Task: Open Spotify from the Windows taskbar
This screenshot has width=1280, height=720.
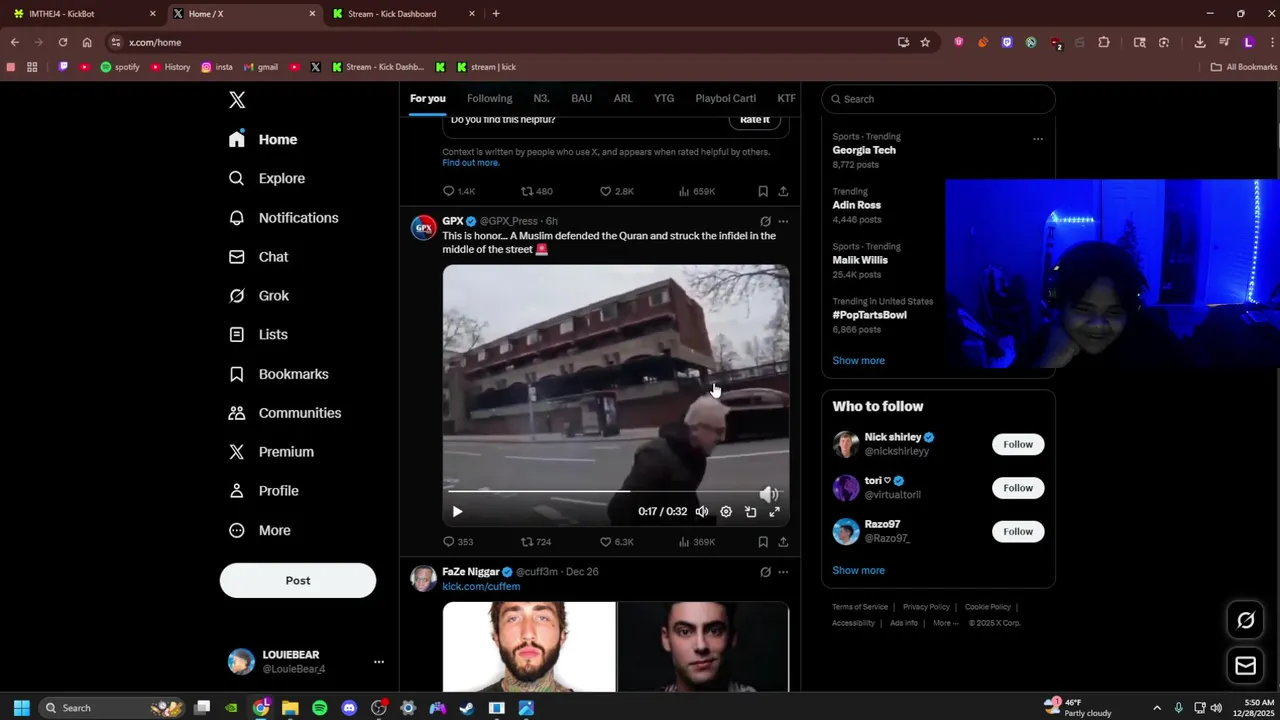Action: [320, 708]
